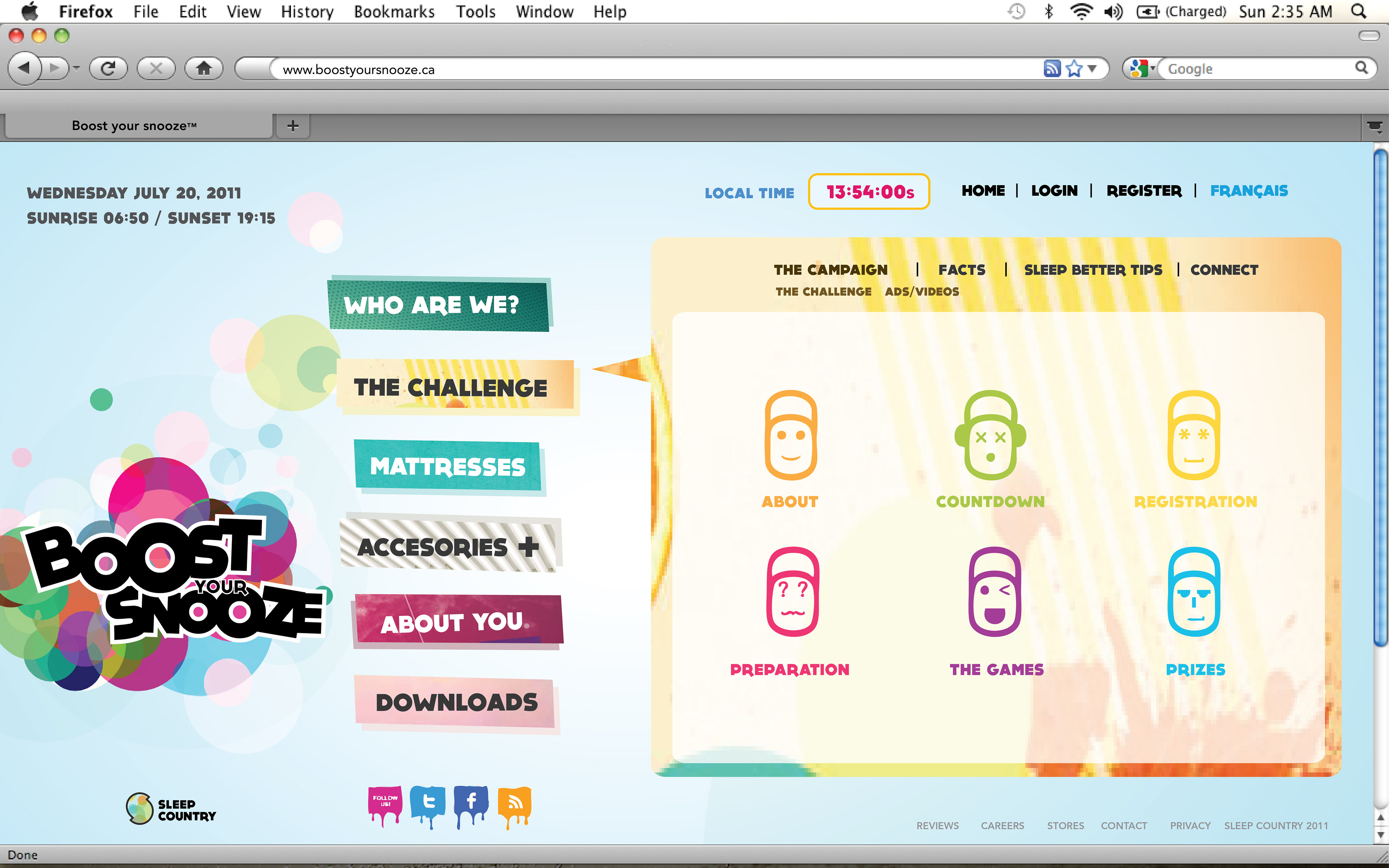Click the search magnifier in Google box
This screenshot has width=1389, height=868.
[x=1362, y=68]
